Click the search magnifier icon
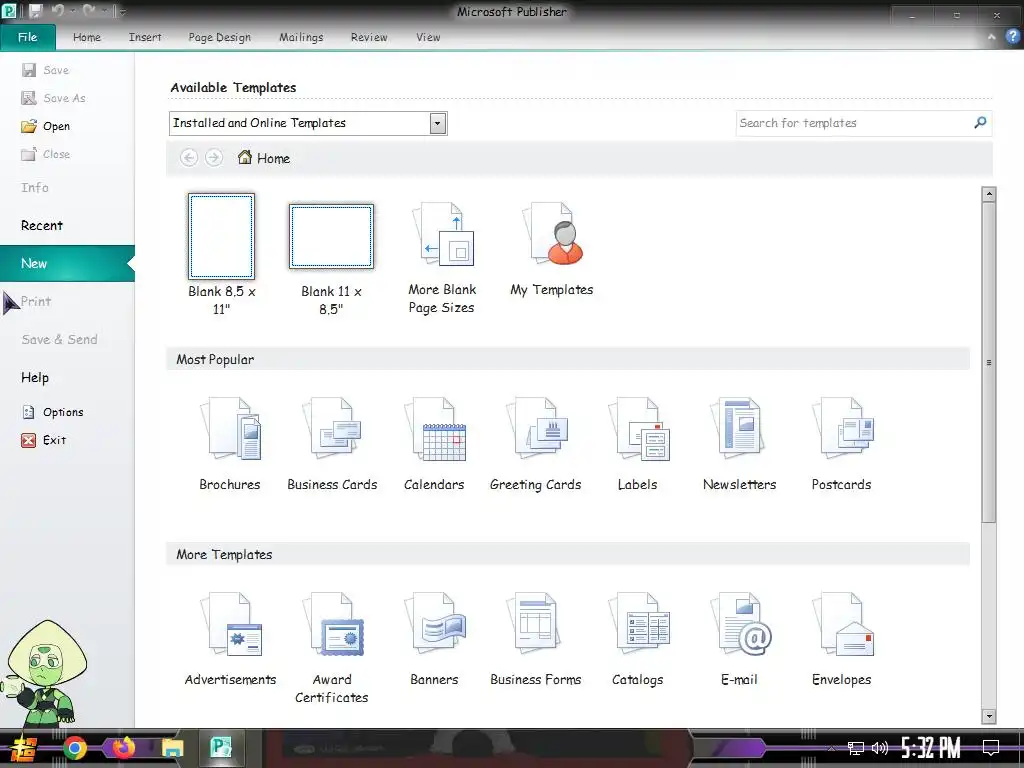The width and height of the screenshot is (1024, 768). 980,123
